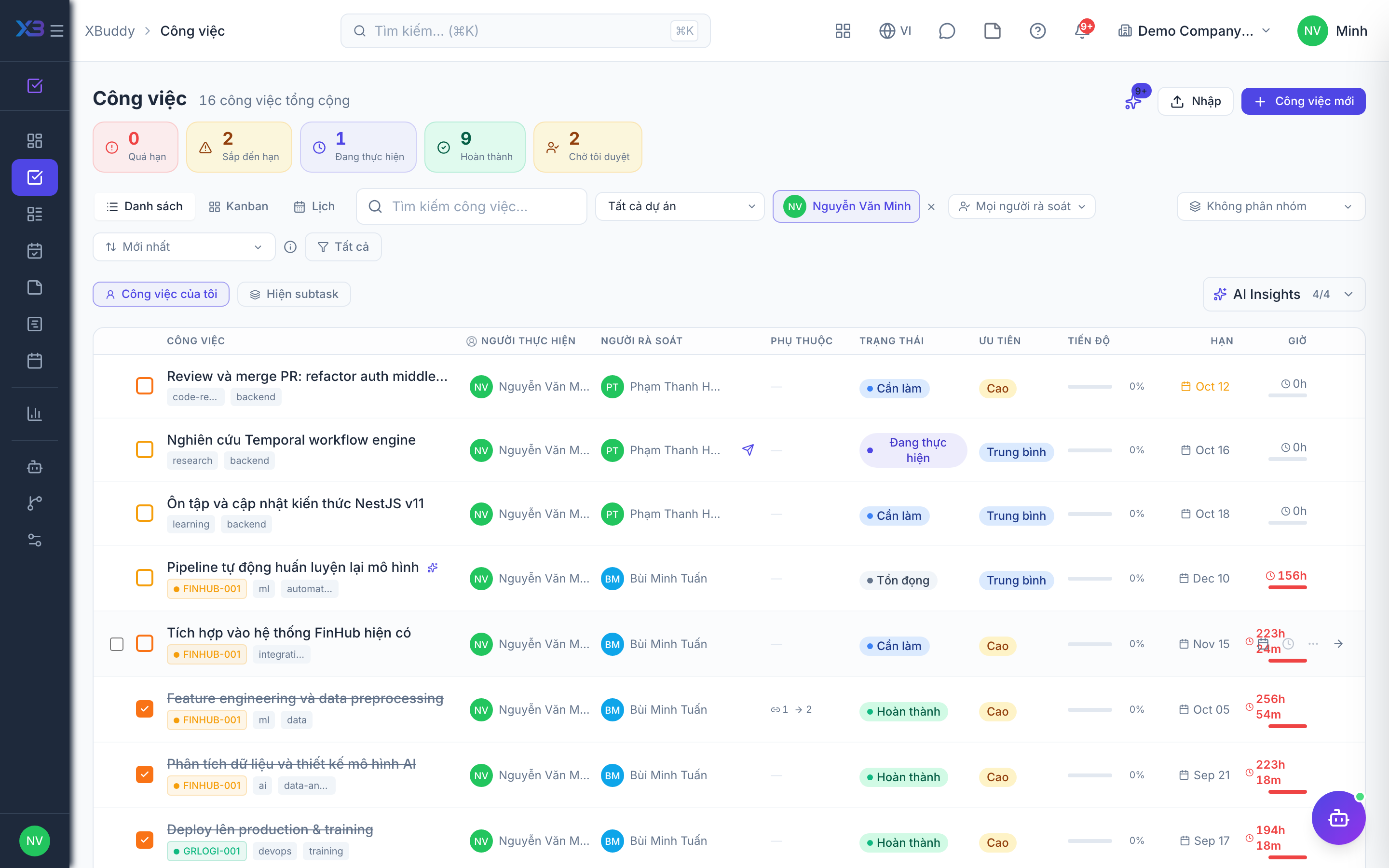Switch to the Lịch calendar view tab

[314, 207]
